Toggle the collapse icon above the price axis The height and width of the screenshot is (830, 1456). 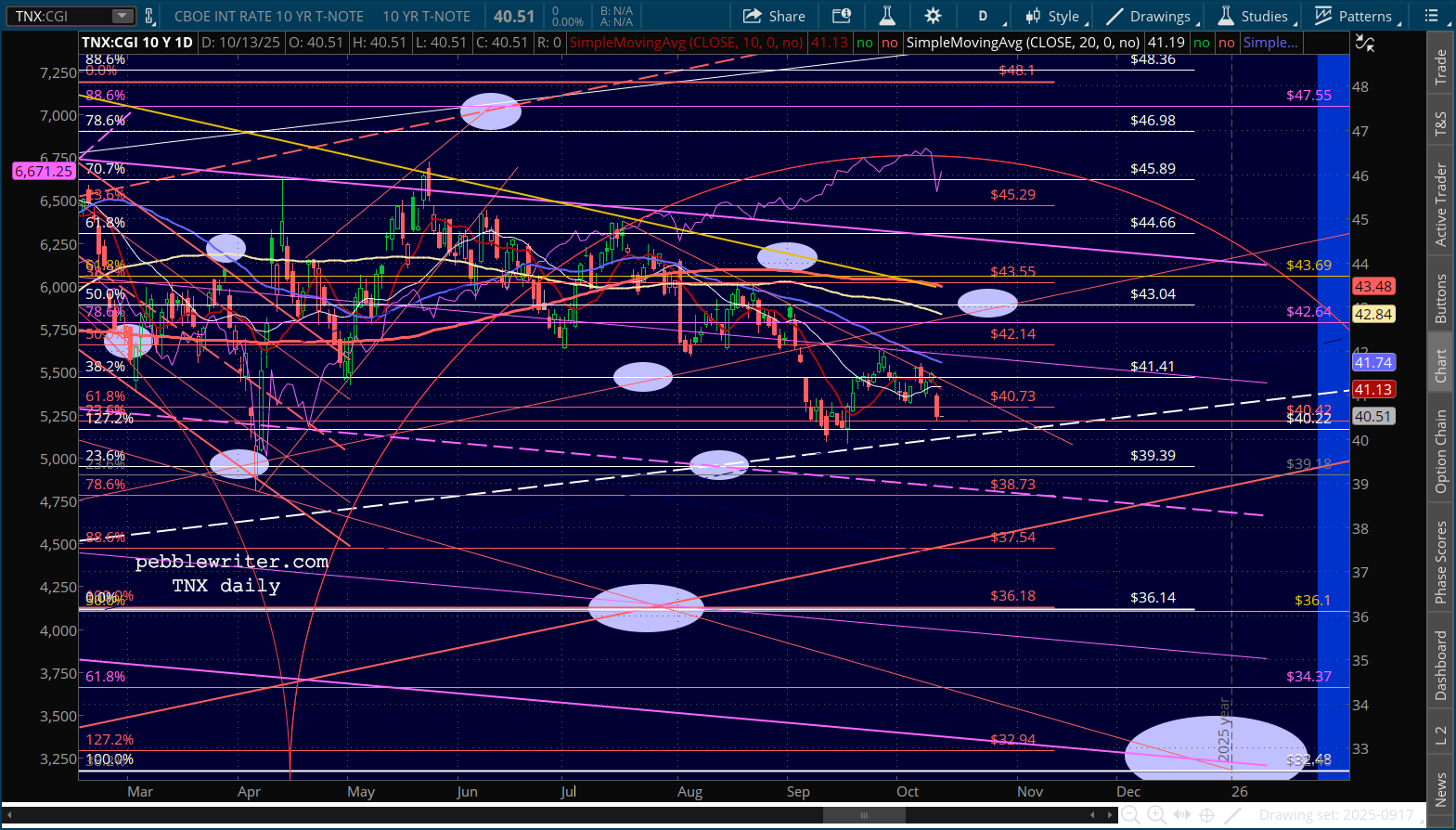(1364, 42)
